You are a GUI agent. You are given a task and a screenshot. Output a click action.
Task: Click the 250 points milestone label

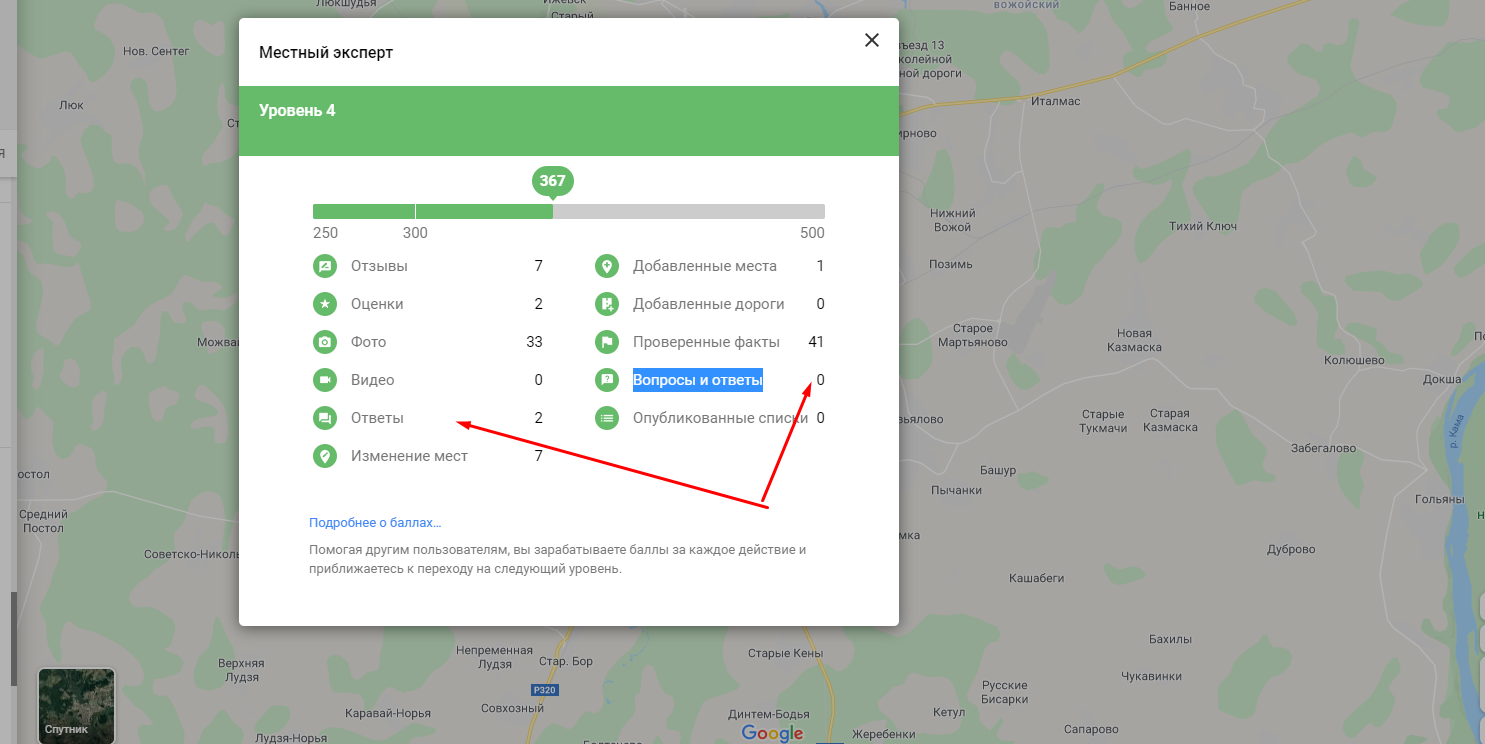pyautogui.click(x=325, y=233)
